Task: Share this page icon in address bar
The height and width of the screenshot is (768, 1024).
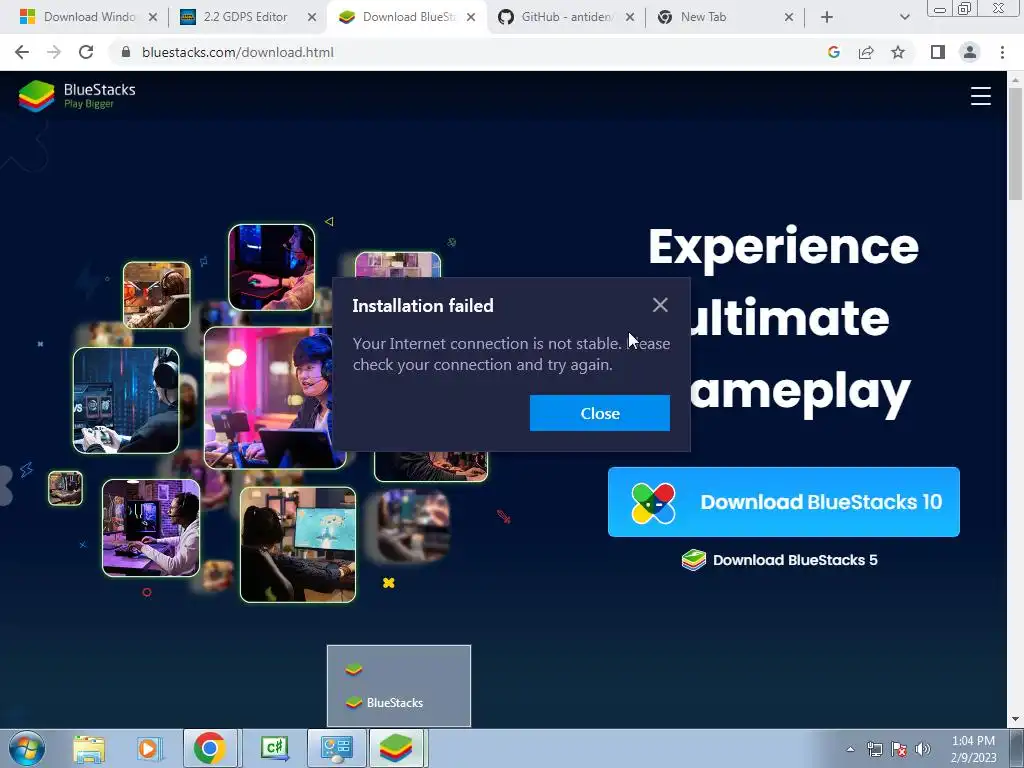Action: [866, 52]
